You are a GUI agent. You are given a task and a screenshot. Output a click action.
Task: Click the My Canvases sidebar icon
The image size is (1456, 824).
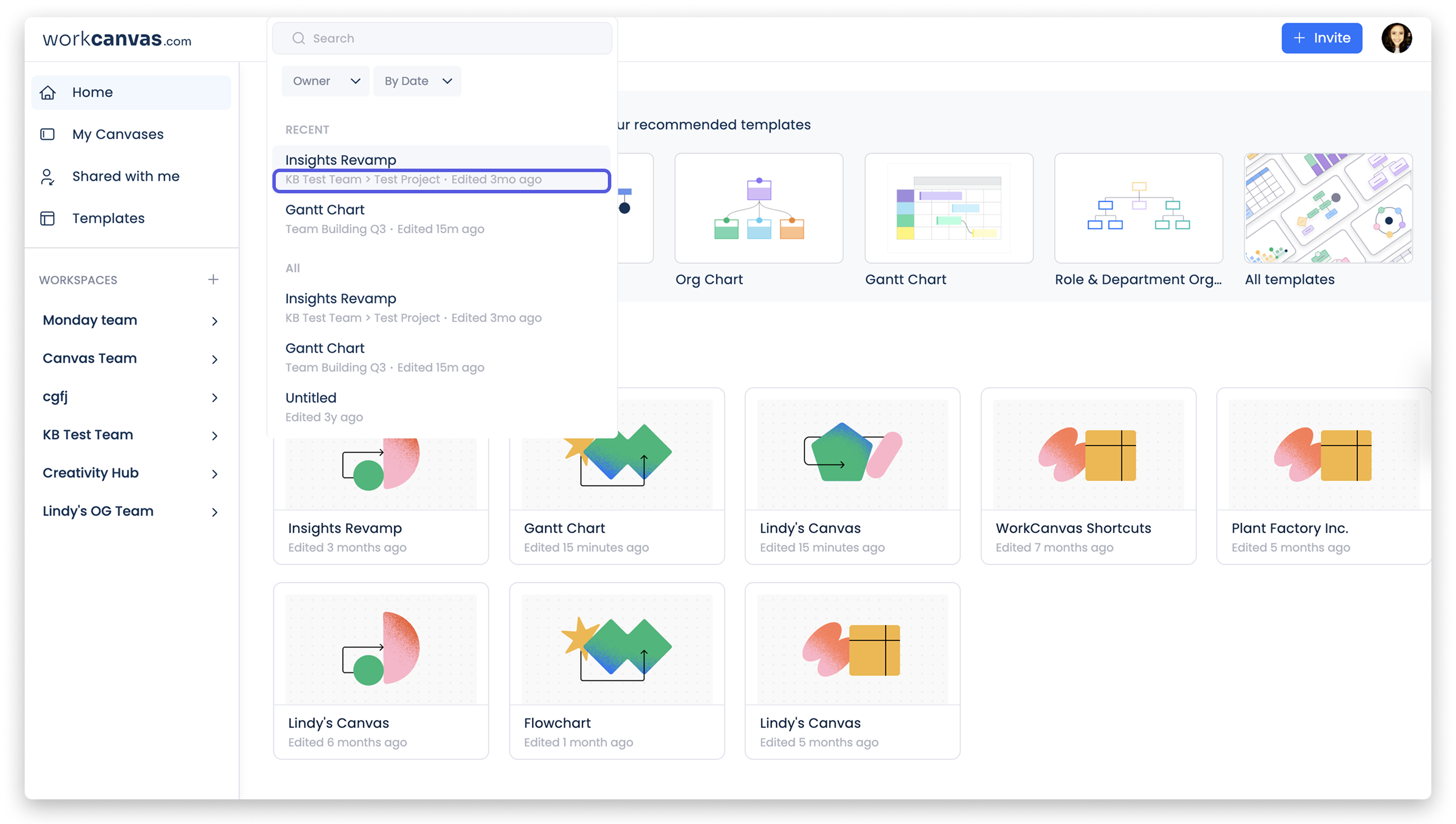click(x=47, y=134)
